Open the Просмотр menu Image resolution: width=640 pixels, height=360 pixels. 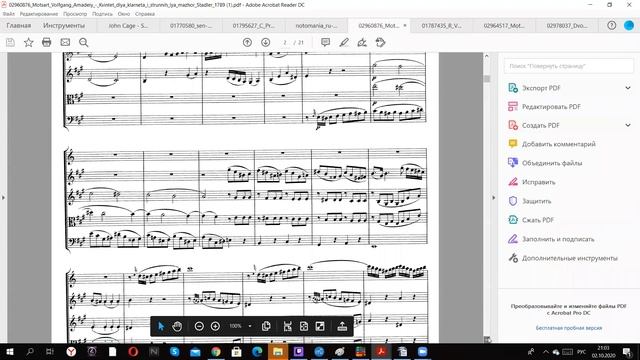tap(75, 14)
